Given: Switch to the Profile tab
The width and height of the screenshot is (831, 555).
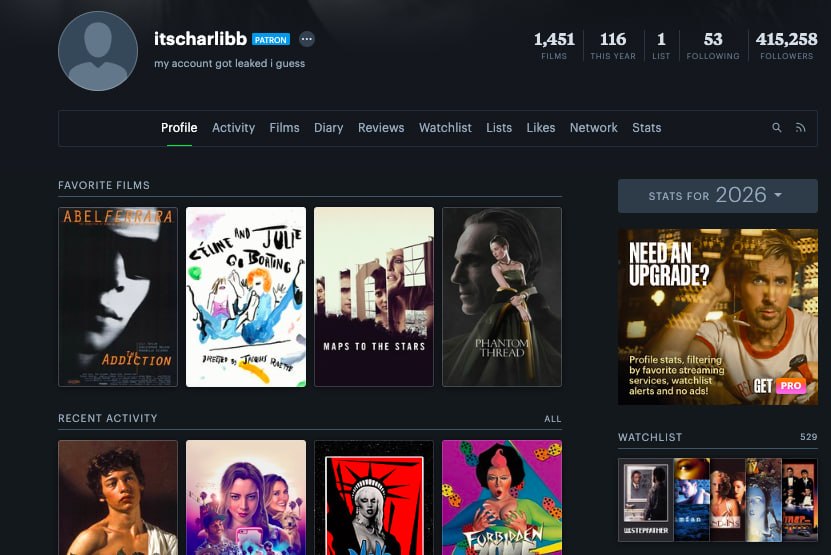Looking at the screenshot, I should [x=179, y=128].
